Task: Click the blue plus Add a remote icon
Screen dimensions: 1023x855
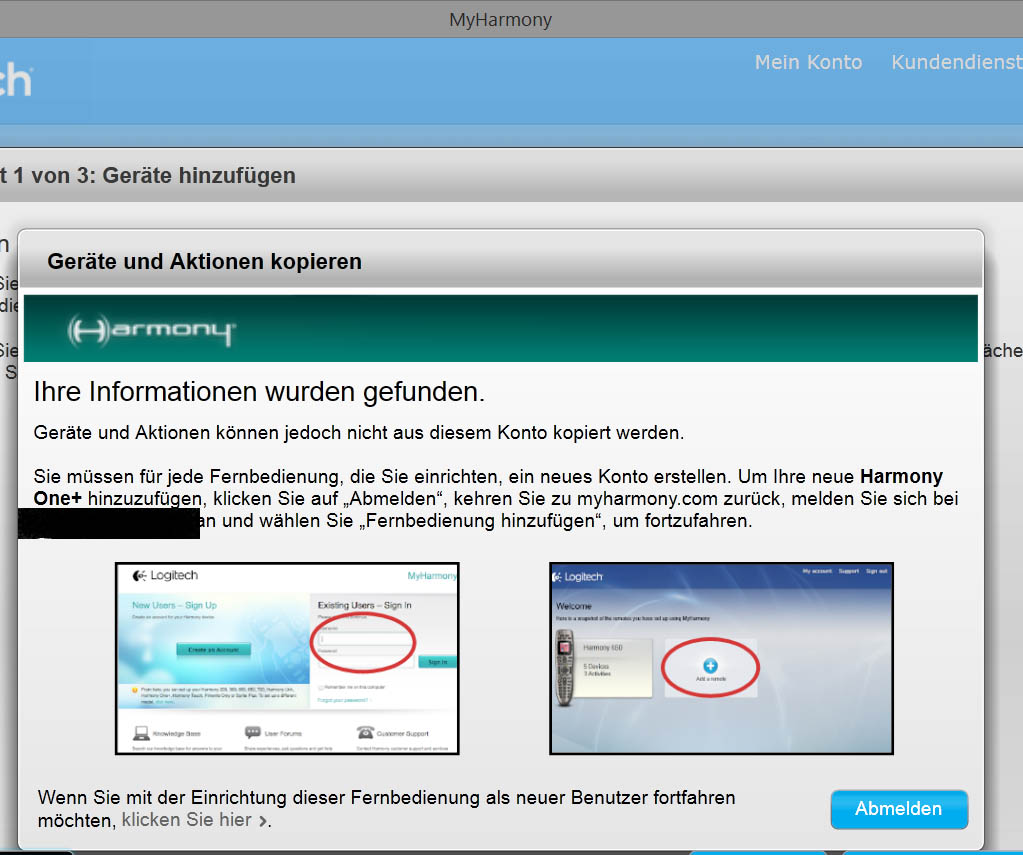Action: click(x=710, y=665)
